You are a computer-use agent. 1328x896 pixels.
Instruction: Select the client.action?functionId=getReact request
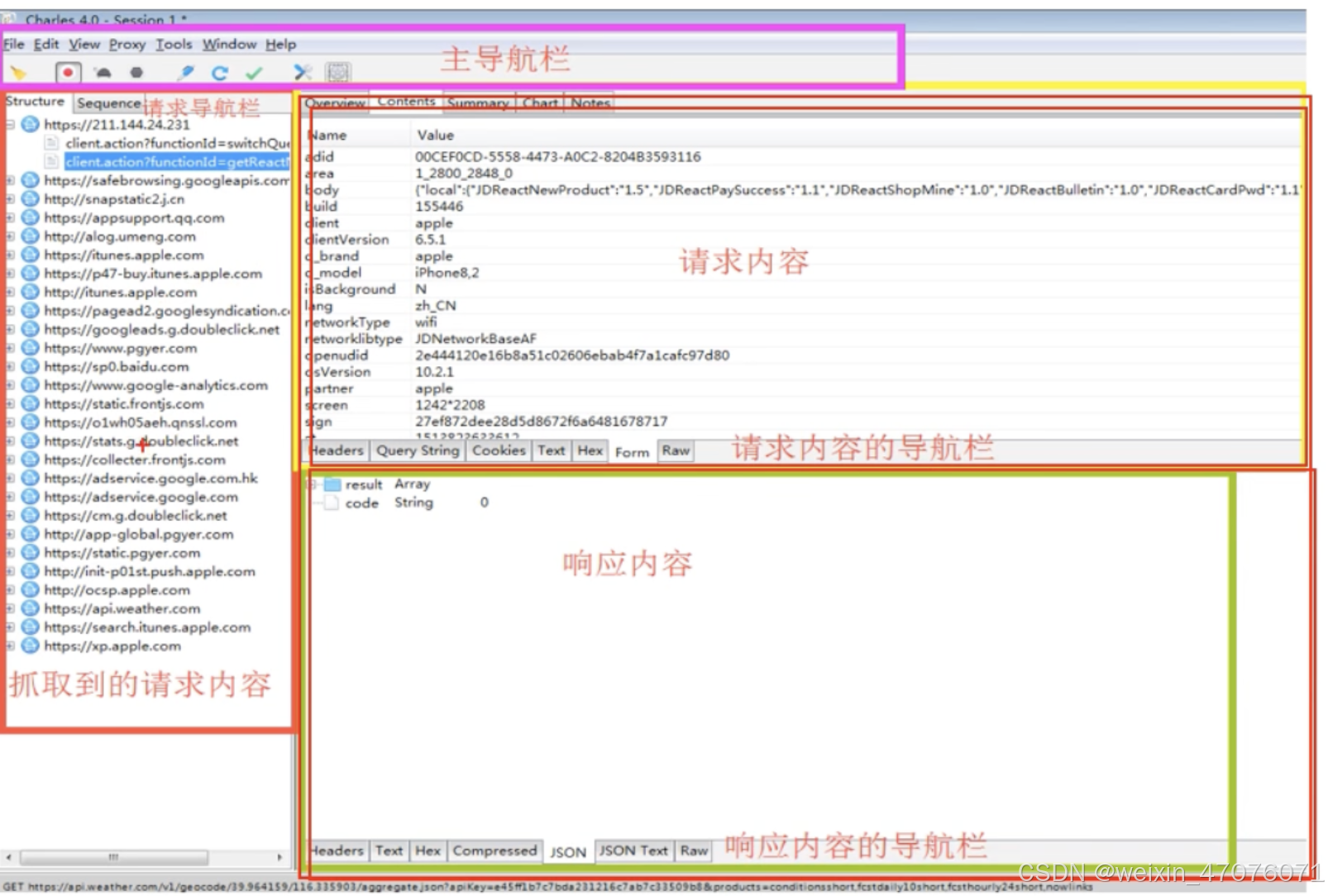coord(177,162)
